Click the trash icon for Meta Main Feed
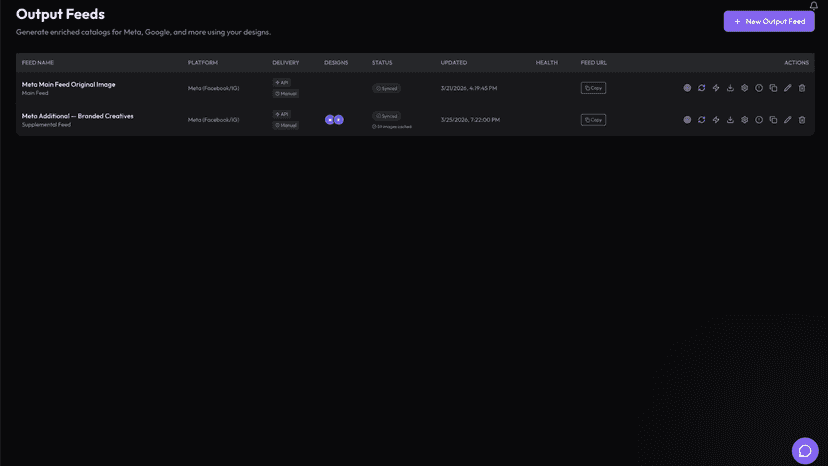The height and width of the screenshot is (466, 828). click(x=802, y=88)
